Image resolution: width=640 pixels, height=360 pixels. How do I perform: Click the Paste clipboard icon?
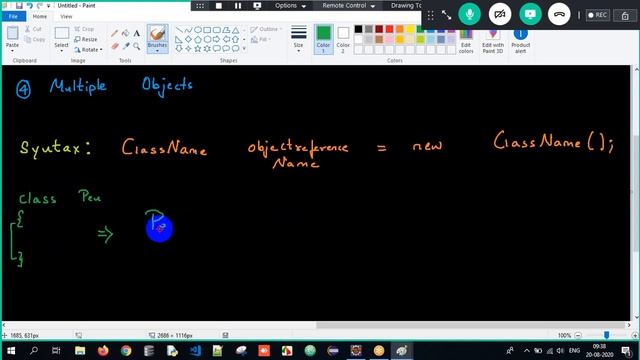point(12,34)
